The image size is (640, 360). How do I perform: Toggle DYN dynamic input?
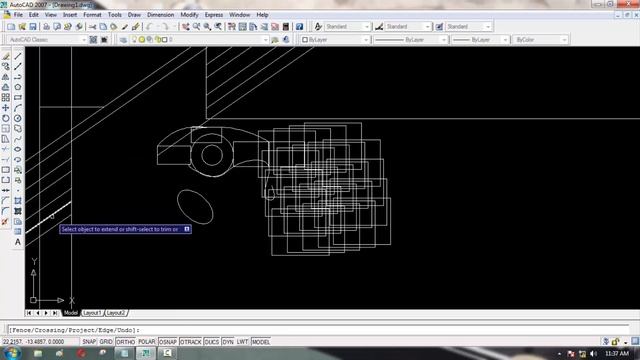[228, 342]
